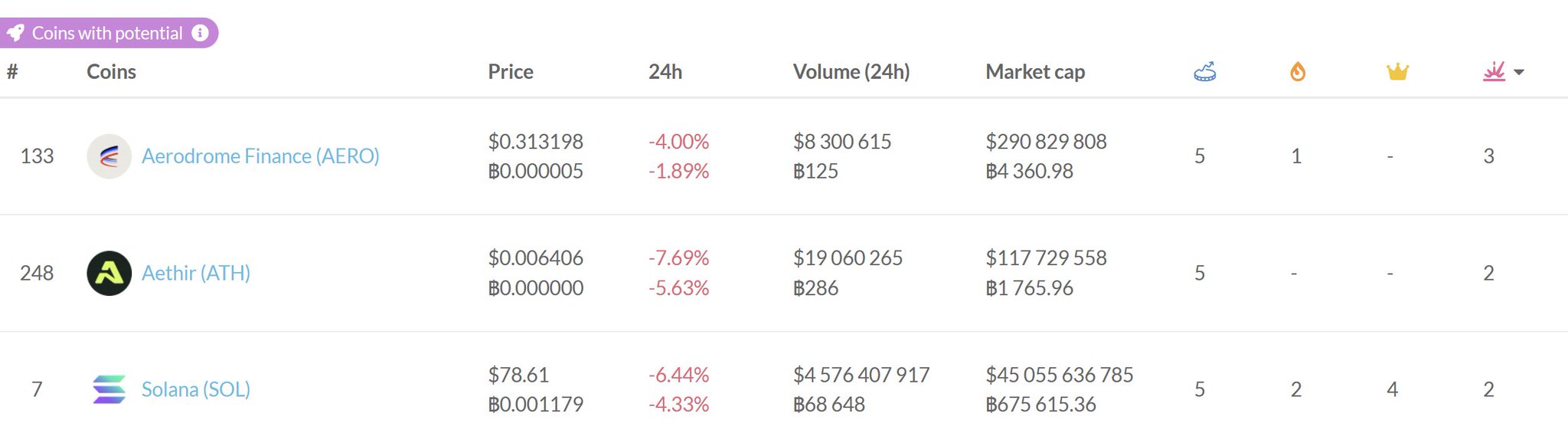Image resolution: width=1568 pixels, height=446 pixels.
Task: Click the Solana coin logo
Action: click(109, 389)
